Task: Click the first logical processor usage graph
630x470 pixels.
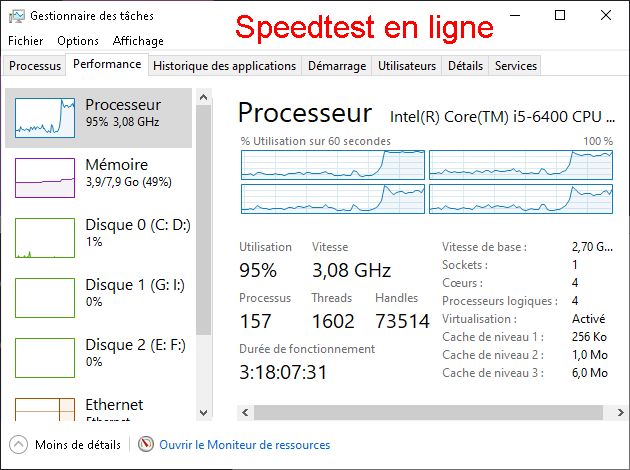Action: coord(333,165)
